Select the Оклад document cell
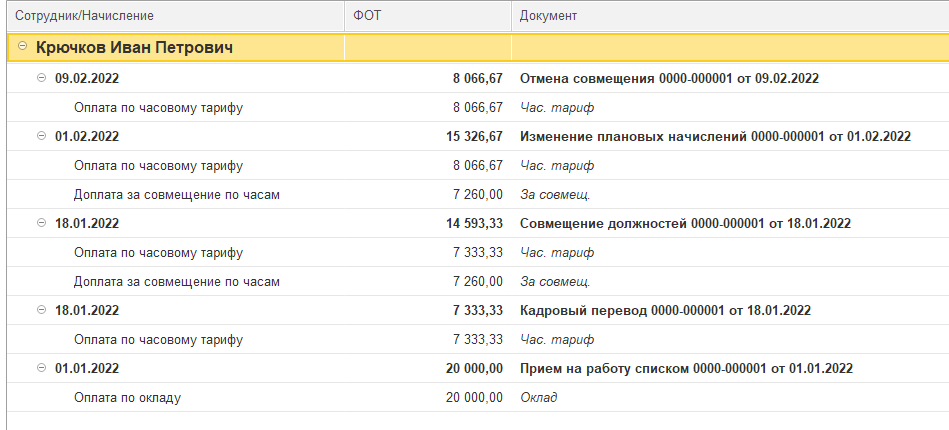Screen dimensions: 949x430 point(538,397)
